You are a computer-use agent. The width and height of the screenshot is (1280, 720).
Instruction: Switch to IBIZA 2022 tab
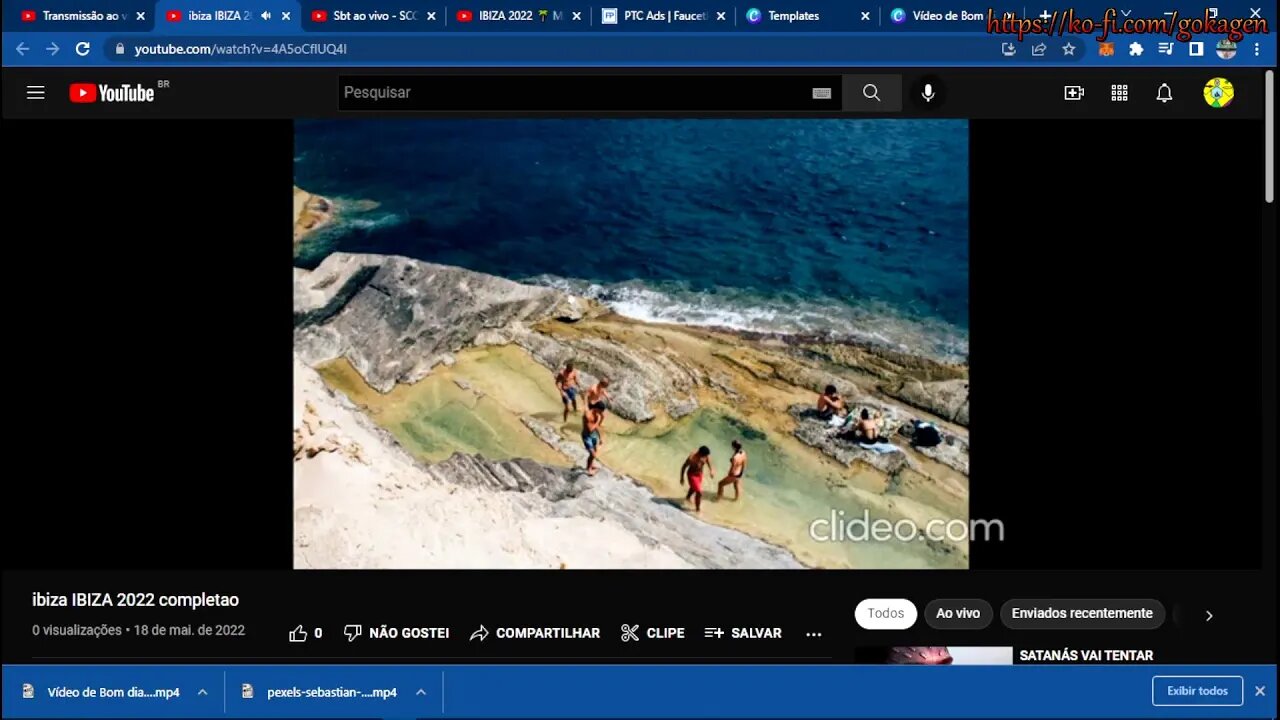tap(518, 16)
